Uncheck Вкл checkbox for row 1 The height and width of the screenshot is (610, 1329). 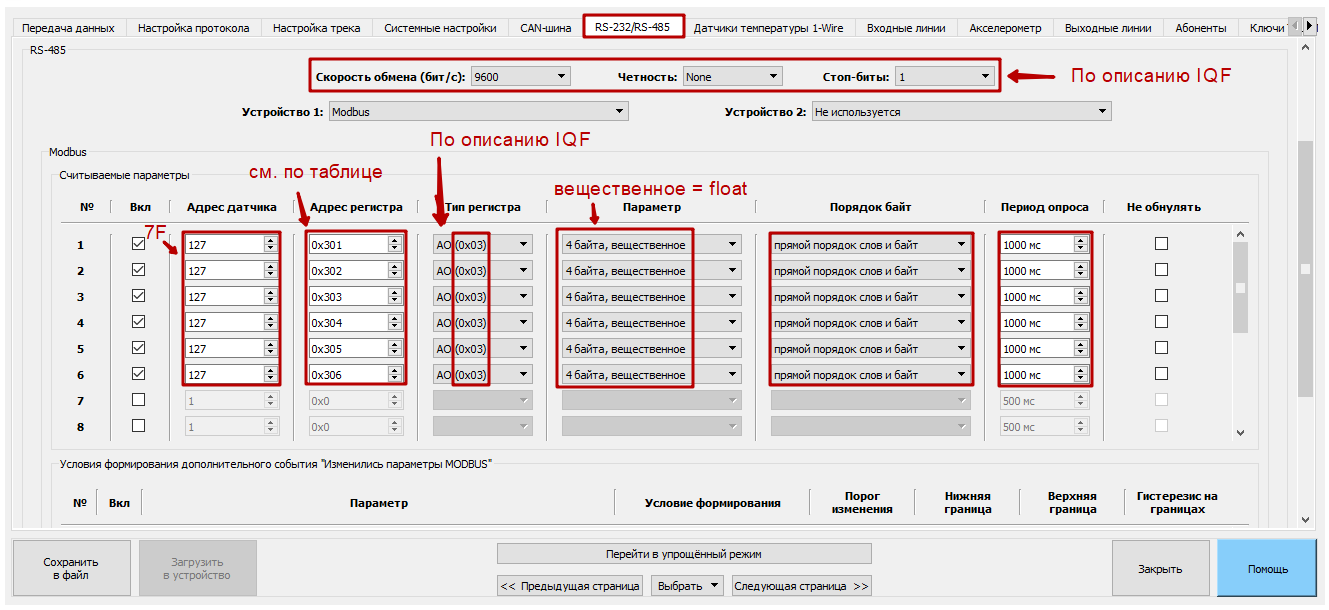[x=139, y=244]
